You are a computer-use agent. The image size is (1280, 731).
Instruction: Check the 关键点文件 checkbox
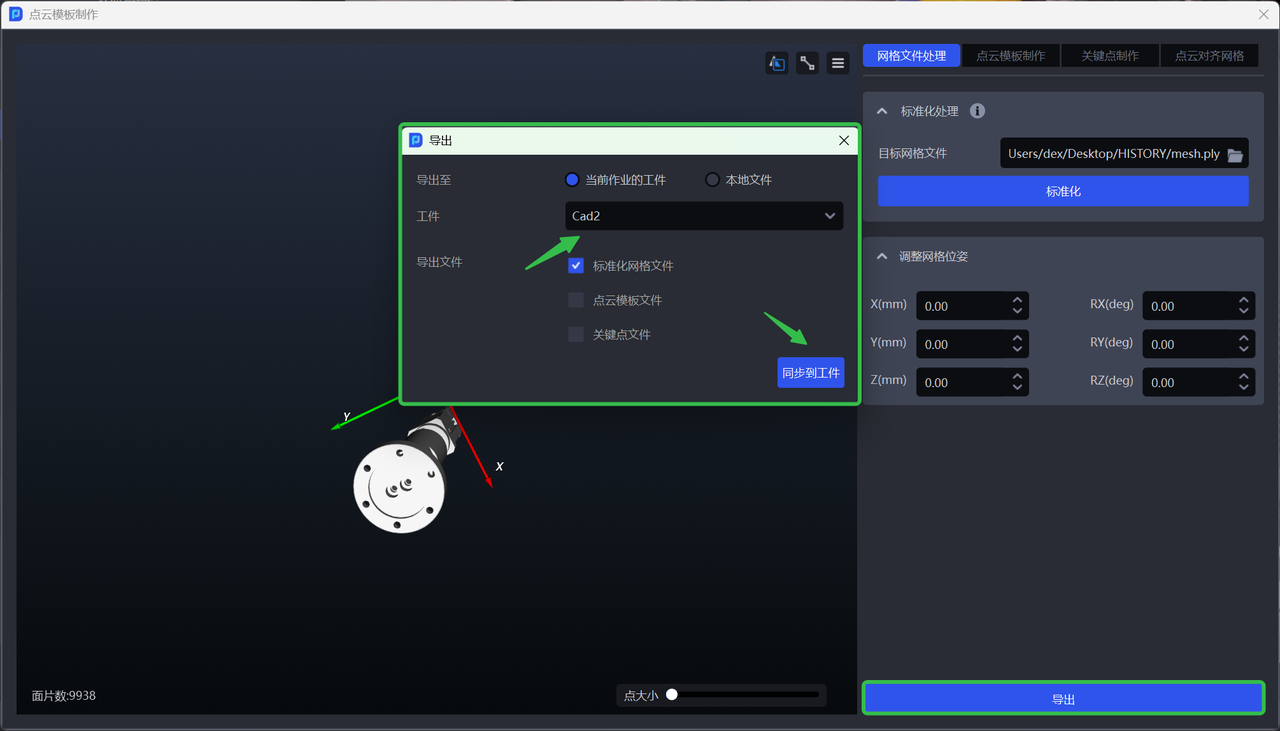576,334
